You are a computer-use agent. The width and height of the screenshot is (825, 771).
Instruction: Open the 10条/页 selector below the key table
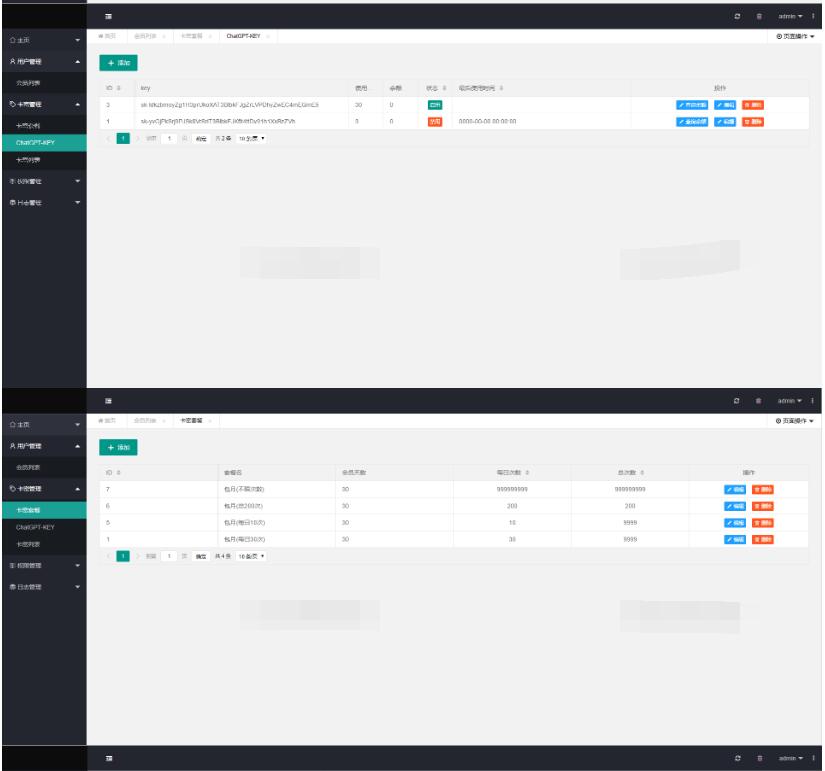[252, 138]
